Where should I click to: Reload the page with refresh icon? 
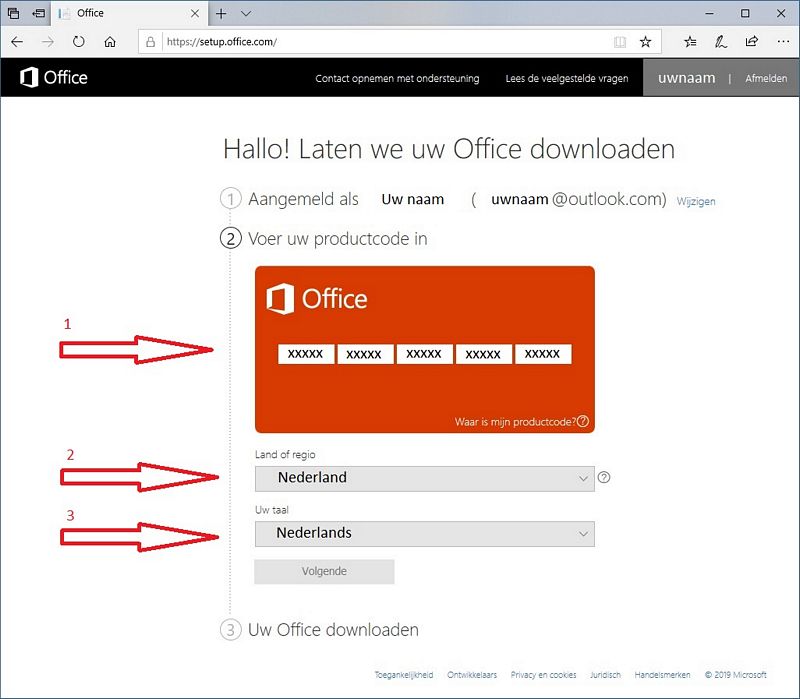(79, 42)
